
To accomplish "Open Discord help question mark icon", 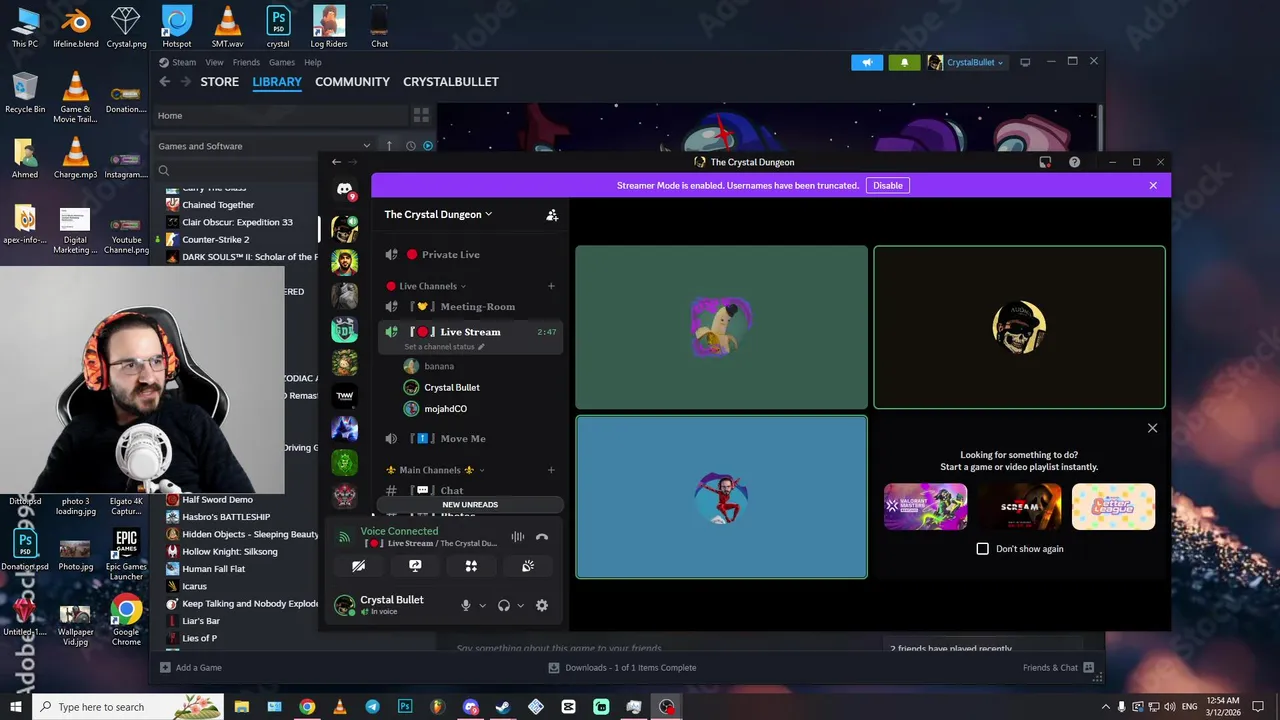I will [1074, 162].
